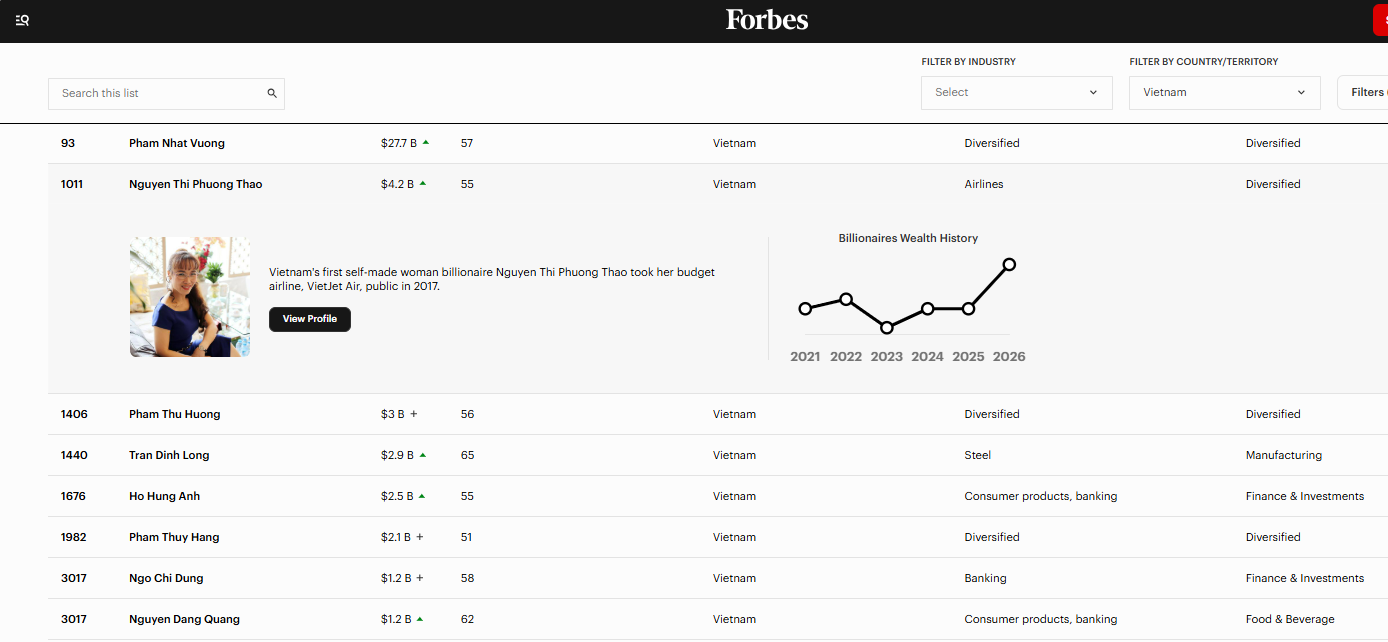Open the Filters button at the right
The width and height of the screenshot is (1388, 642).
1363,92
